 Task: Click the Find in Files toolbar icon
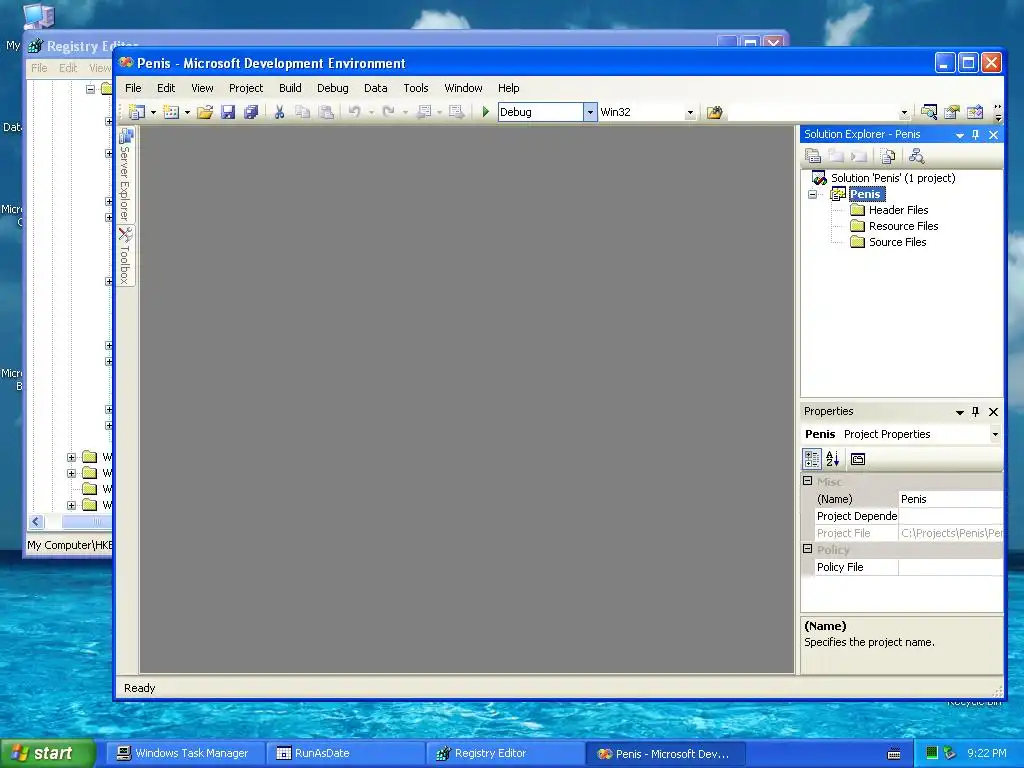pyautogui.click(x=714, y=112)
